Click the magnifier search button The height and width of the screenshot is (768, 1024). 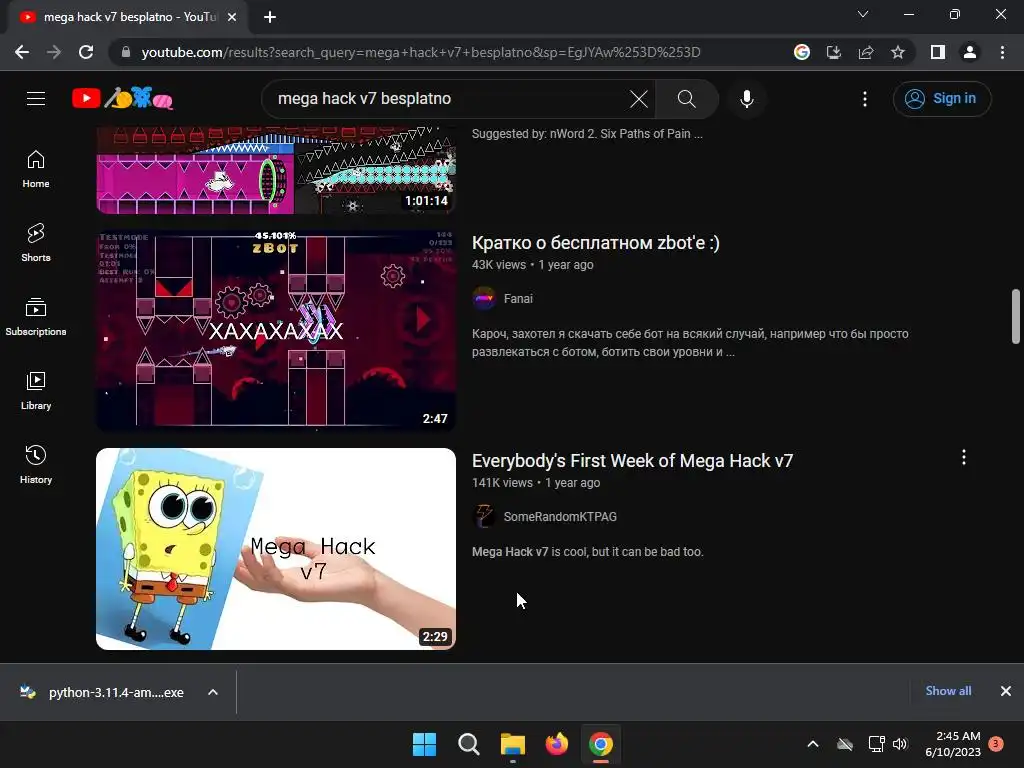[x=686, y=99]
